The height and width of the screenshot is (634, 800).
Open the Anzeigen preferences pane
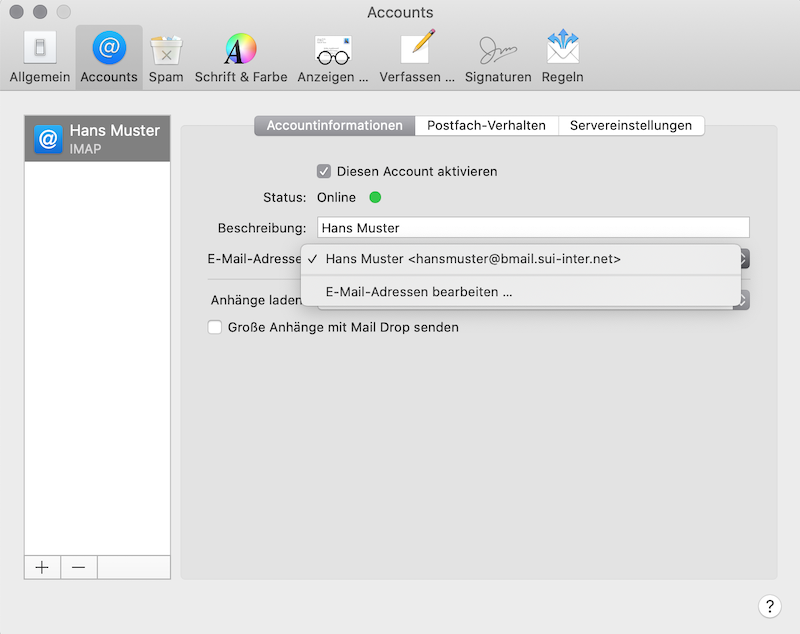pos(333,58)
